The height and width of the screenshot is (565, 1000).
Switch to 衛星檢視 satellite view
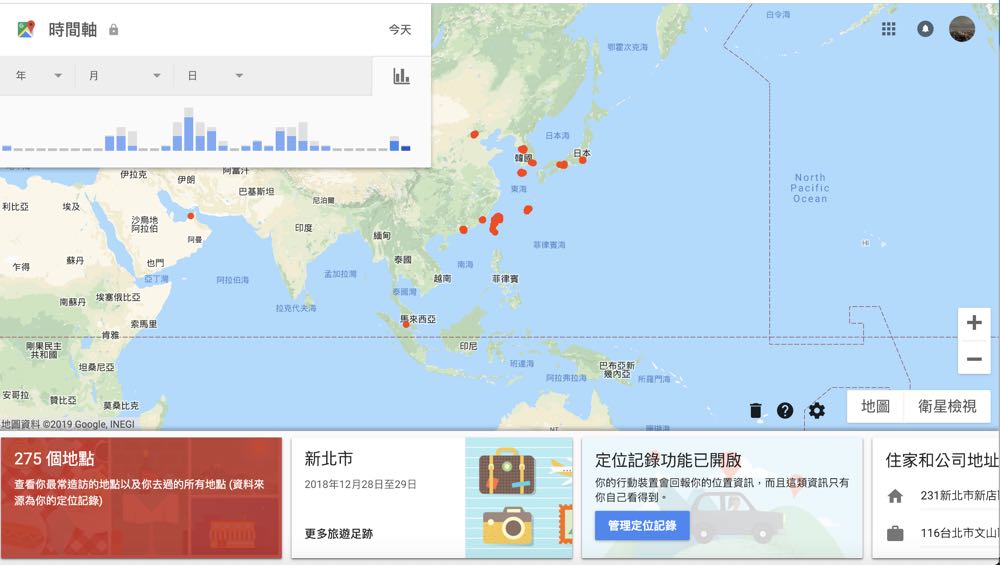tap(946, 406)
